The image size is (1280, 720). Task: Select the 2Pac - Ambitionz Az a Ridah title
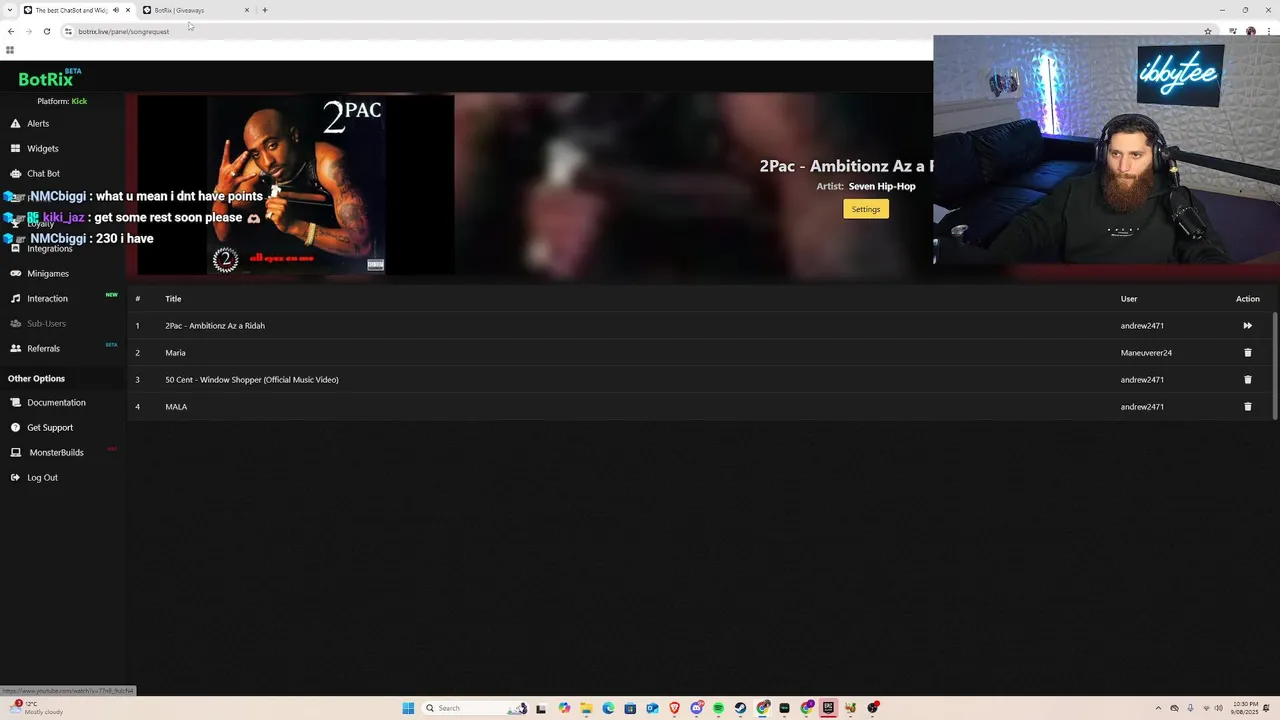215,325
